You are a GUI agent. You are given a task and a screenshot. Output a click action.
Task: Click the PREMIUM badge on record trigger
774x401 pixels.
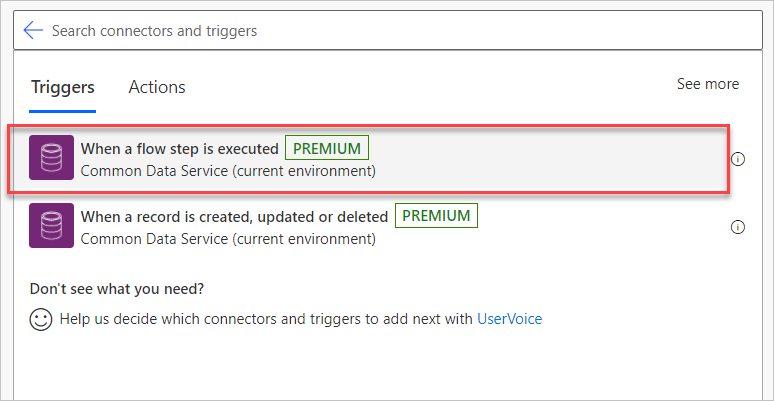coord(436,215)
